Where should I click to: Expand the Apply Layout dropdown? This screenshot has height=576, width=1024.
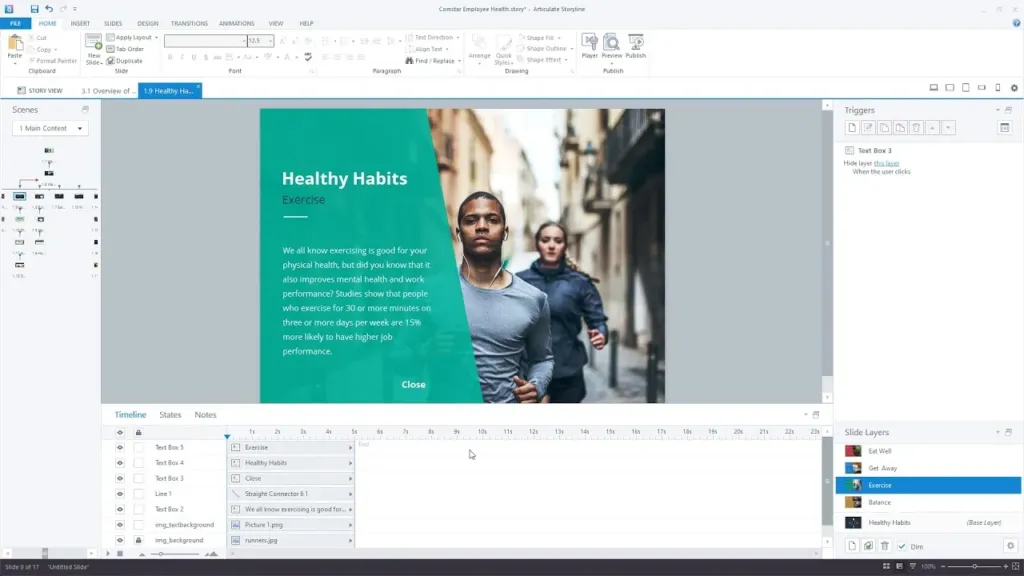tap(156, 37)
